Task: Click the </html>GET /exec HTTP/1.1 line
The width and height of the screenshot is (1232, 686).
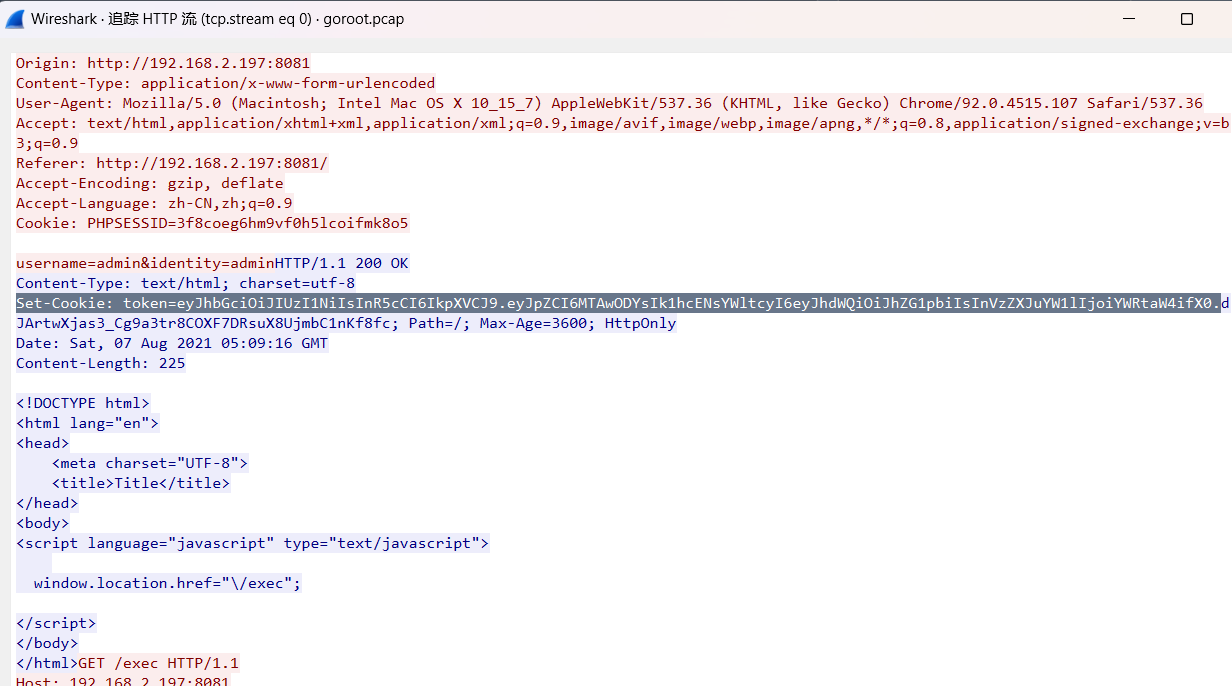Action: click(127, 663)
